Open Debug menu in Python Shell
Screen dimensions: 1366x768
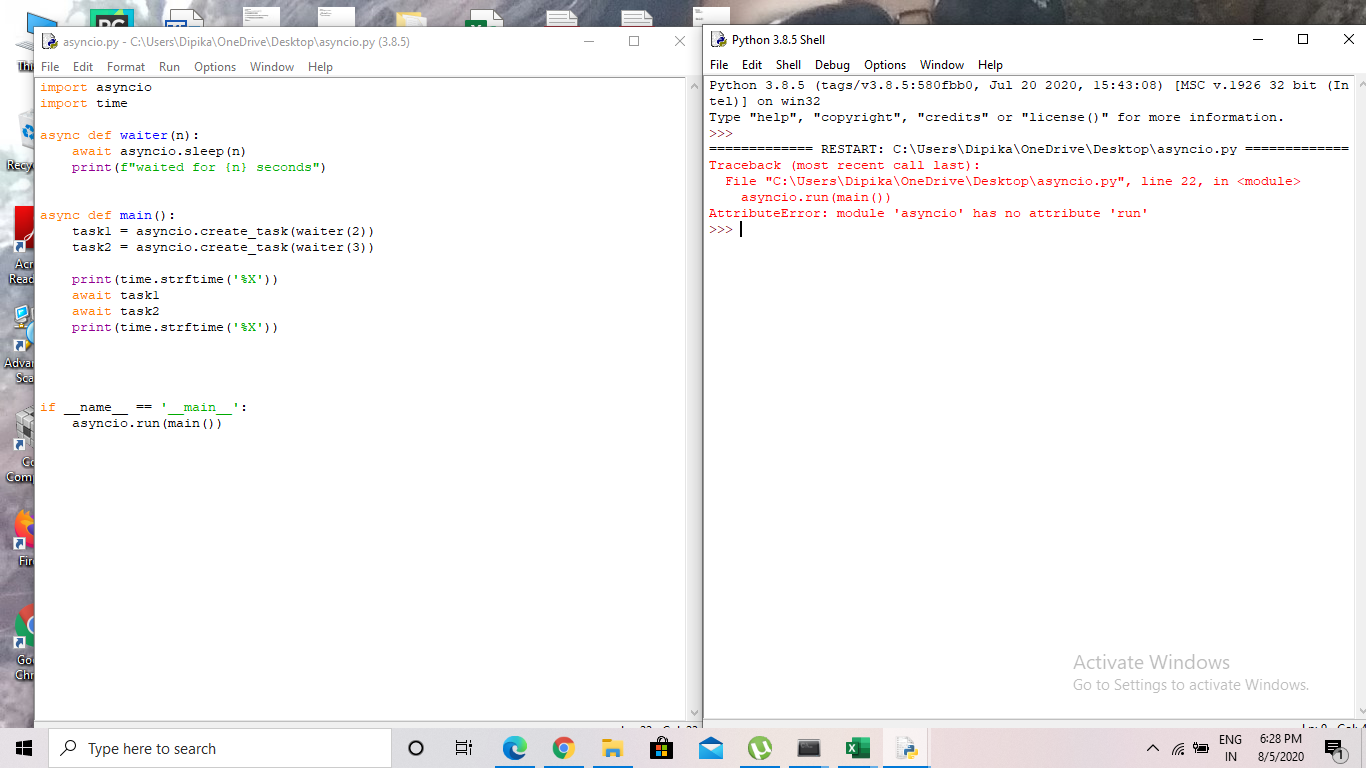click(x=832, y=65)
